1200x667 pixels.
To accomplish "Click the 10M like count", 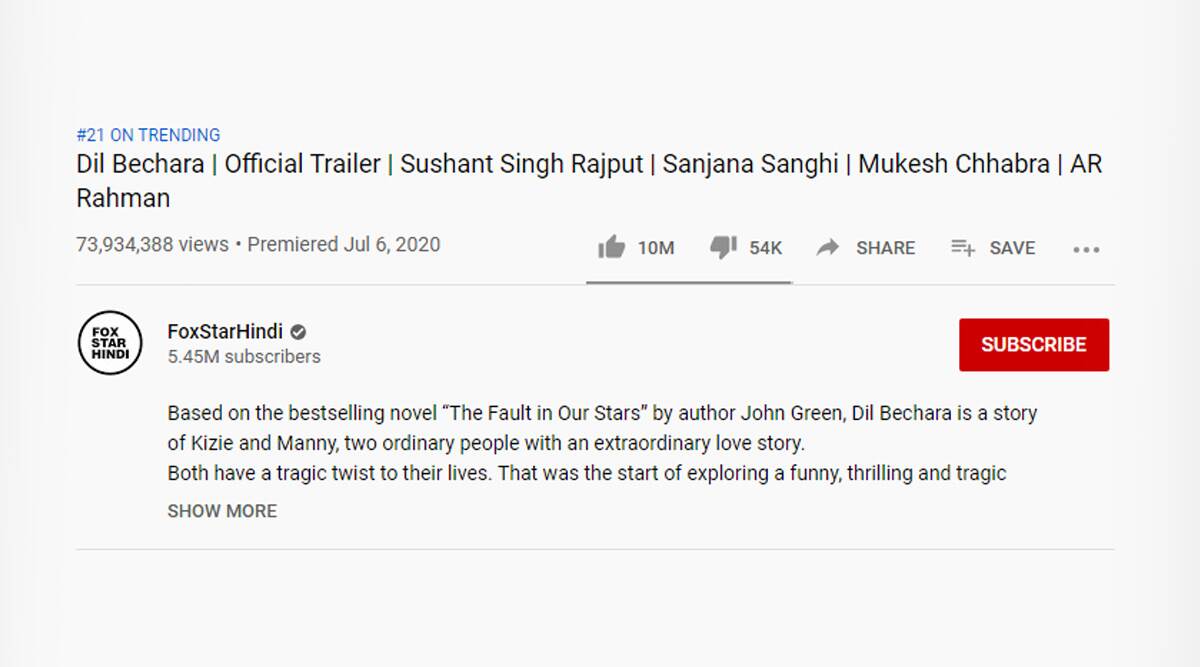I will (656, 248).
